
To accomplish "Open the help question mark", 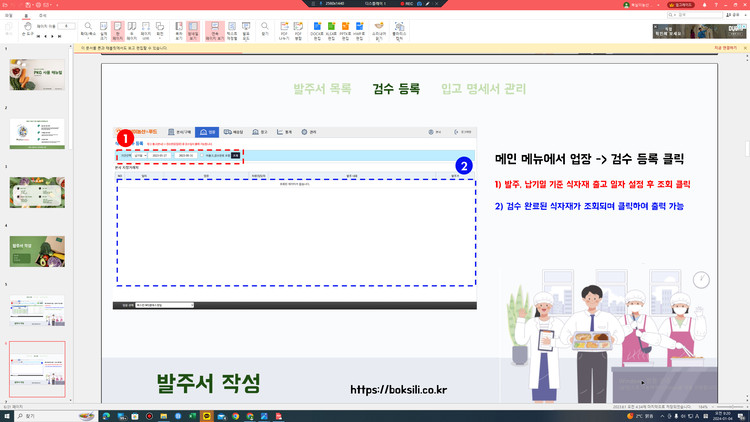I will click(716, 5).
